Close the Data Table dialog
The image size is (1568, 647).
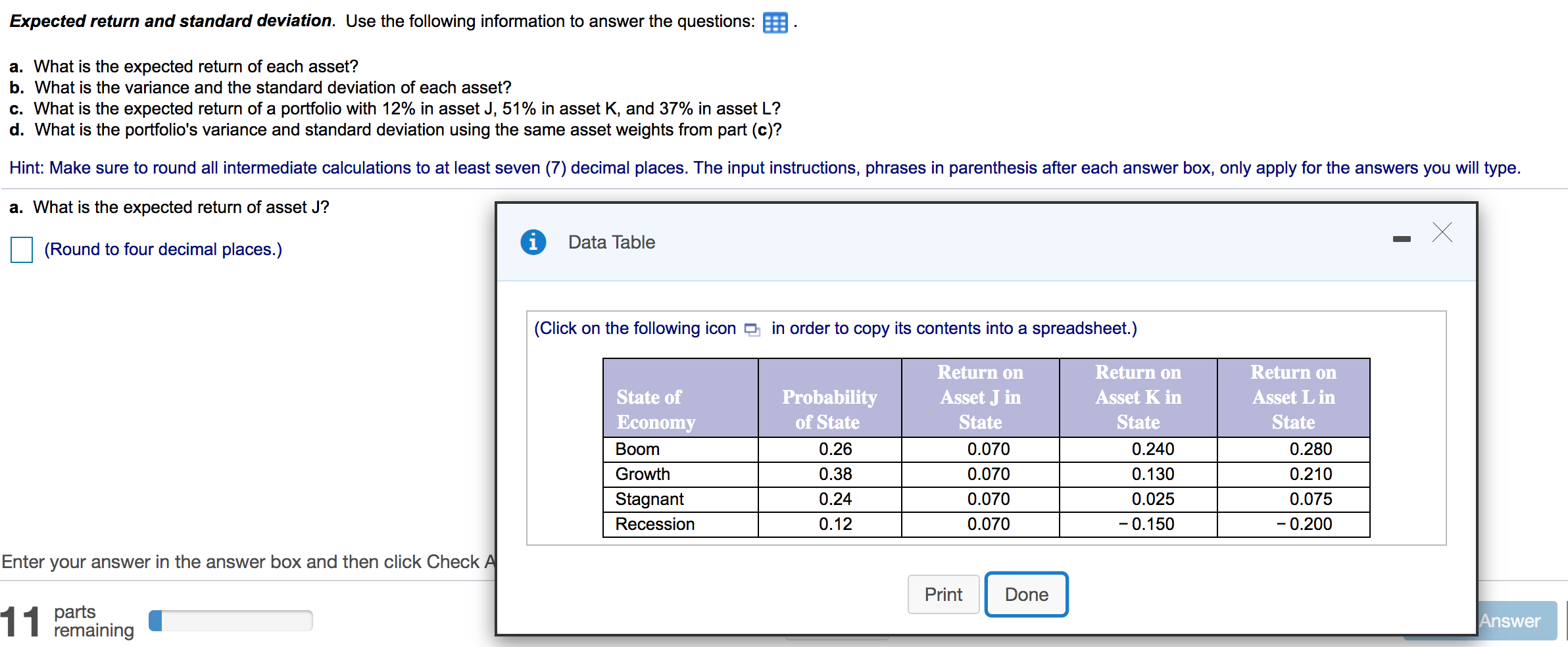click(x=1443, y=232)
